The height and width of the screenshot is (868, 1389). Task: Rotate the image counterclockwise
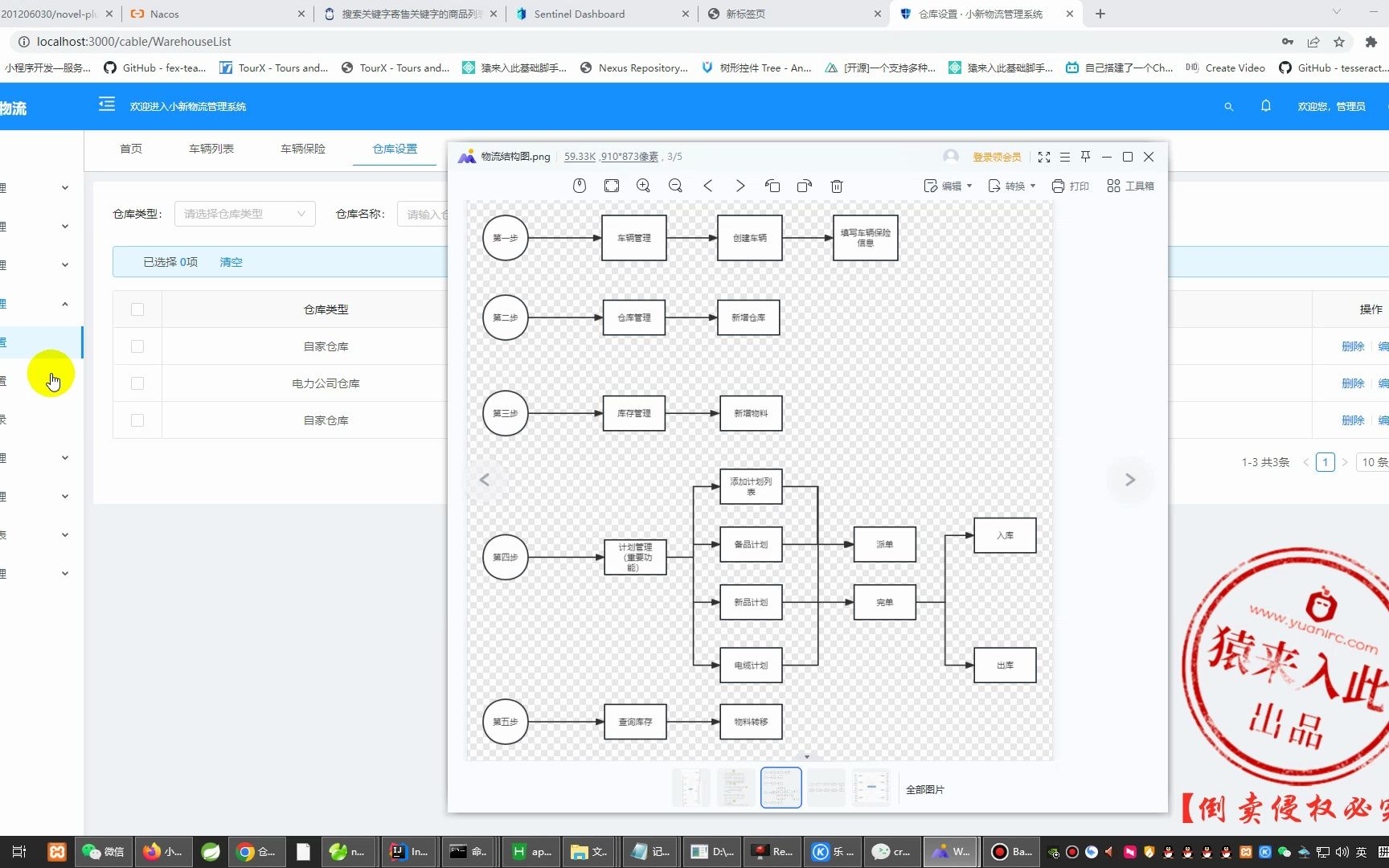pos(772,186)
